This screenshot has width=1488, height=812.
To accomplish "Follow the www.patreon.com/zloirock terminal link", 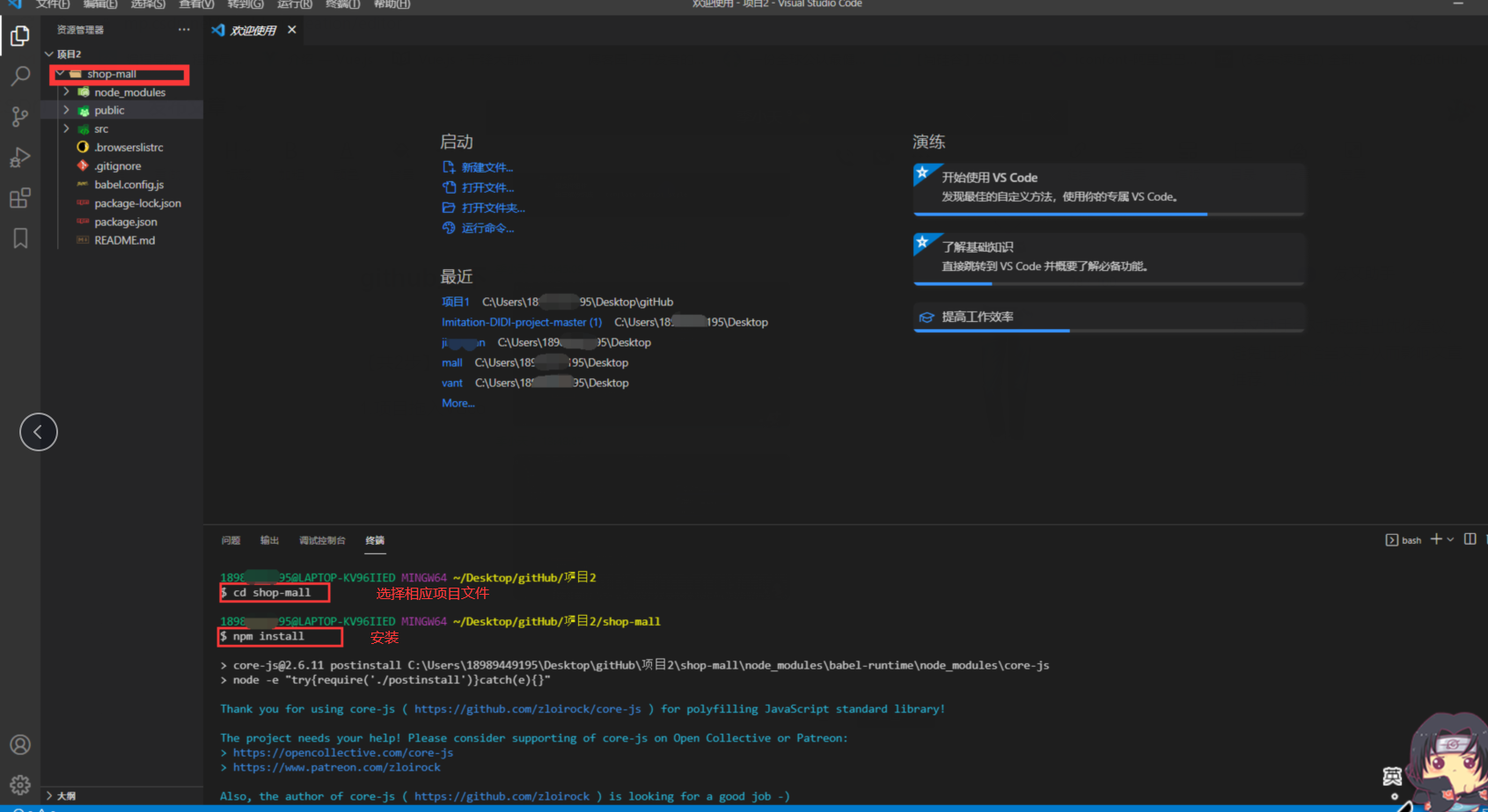I will pyautogui.click(x=337, y=767).
